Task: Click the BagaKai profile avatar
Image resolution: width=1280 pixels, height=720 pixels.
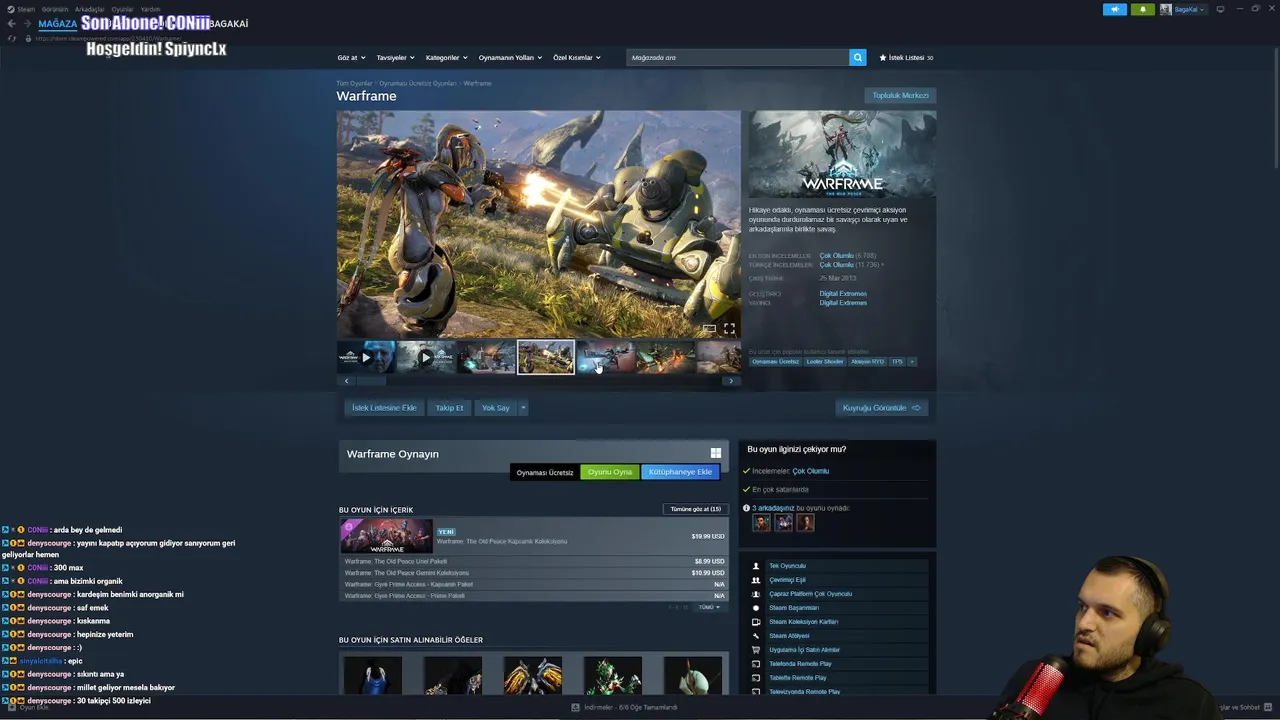Action: coord(1166,9)
